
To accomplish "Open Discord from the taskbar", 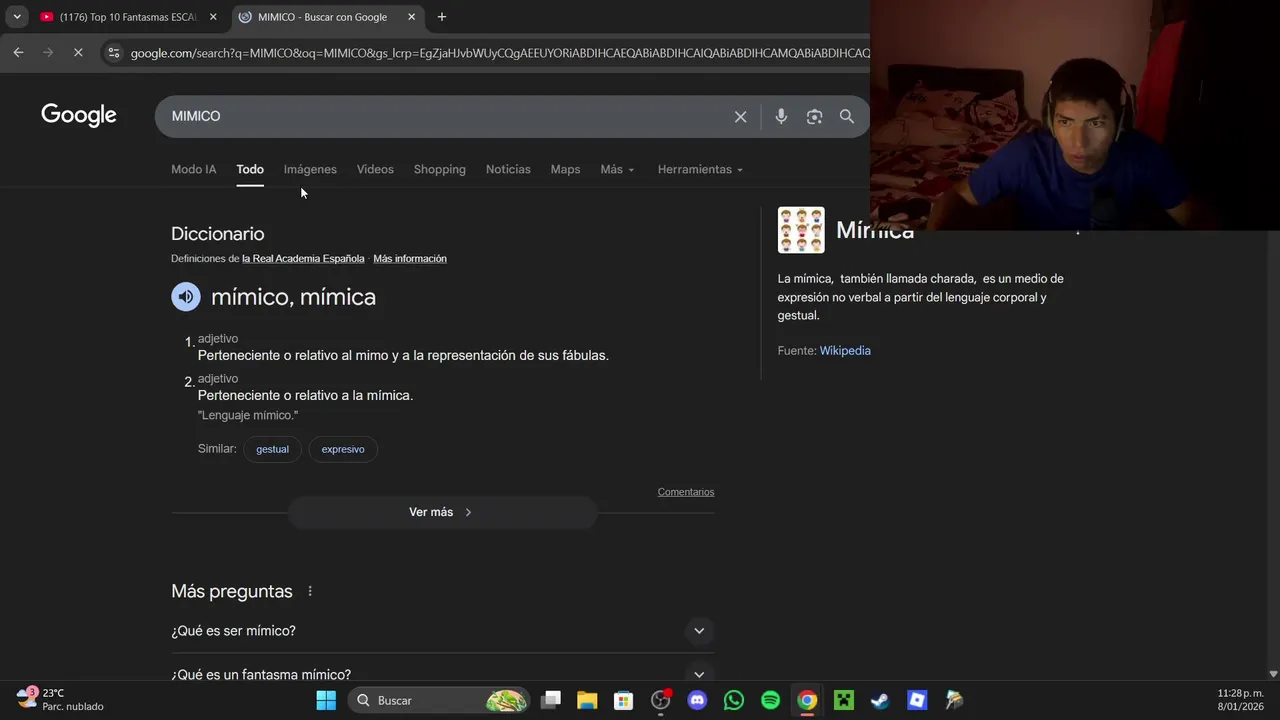I will coord(697,700).
